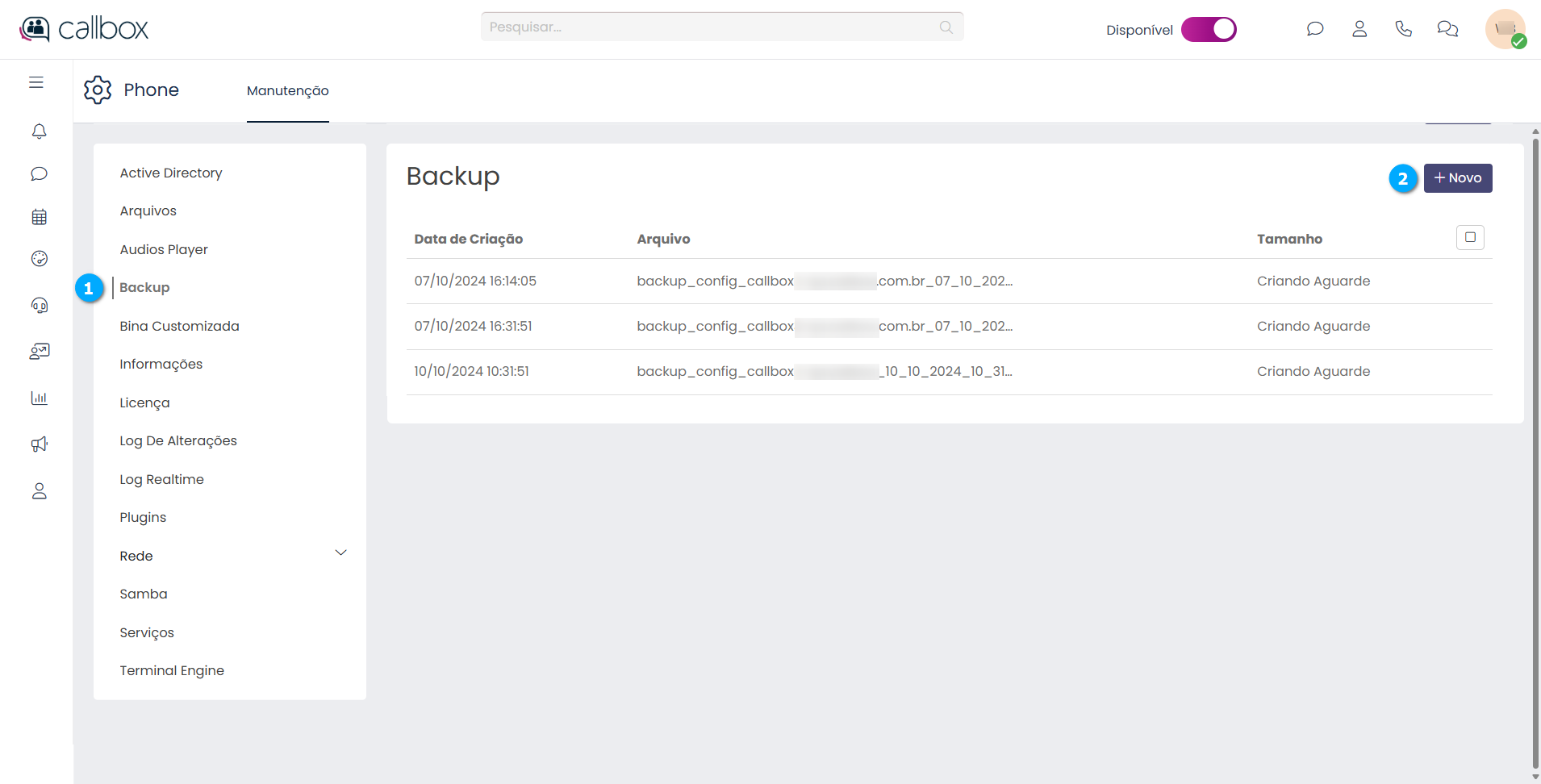The height and width of the screenshot is (784, 1541).
Task: Click the phone icon in top bar
Action: 1403,29
